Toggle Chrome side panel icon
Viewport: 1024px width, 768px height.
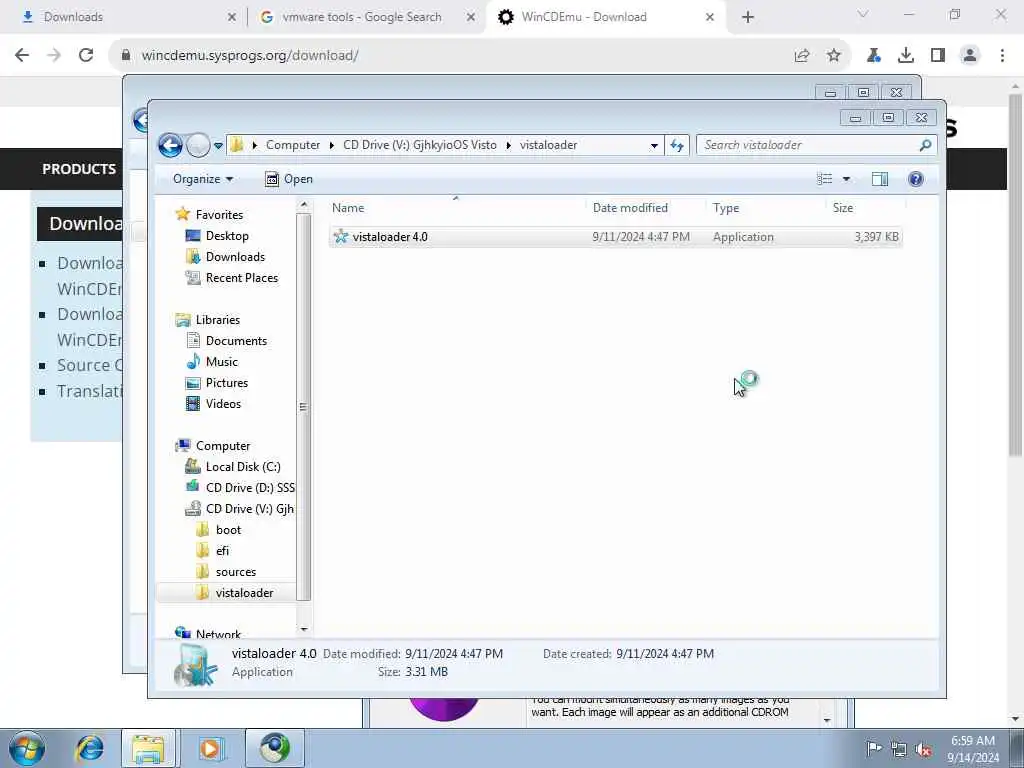[938, 56]
